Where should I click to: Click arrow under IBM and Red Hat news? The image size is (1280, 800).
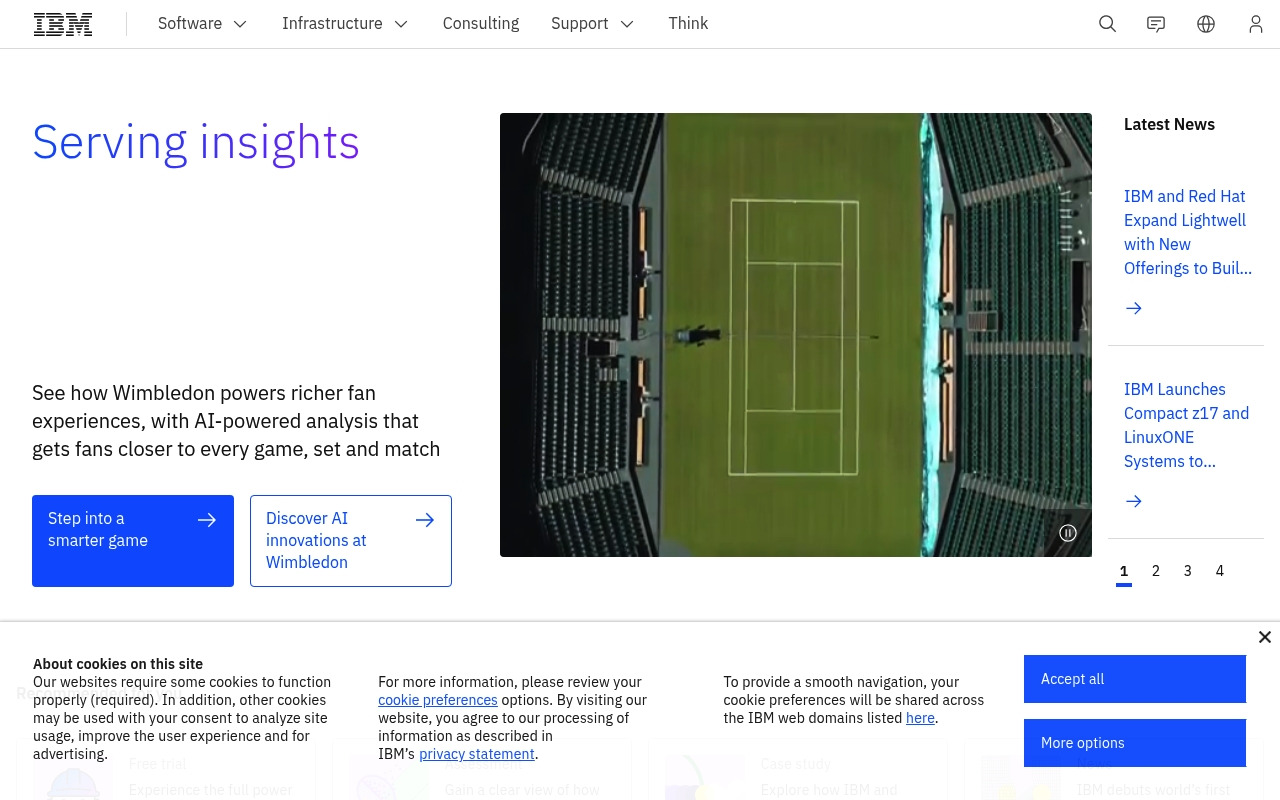click(x=1133, y=308)
